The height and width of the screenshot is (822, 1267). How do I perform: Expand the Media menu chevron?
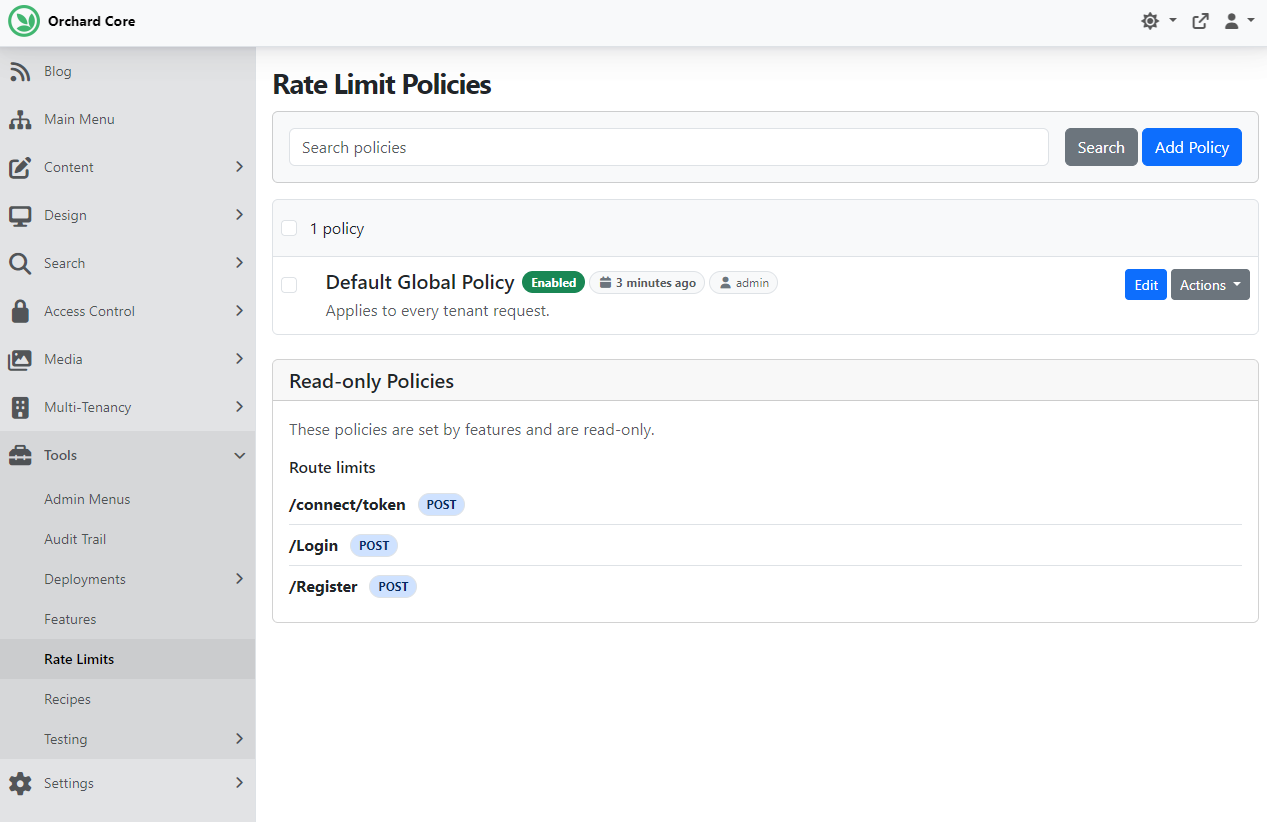[239, 359]
